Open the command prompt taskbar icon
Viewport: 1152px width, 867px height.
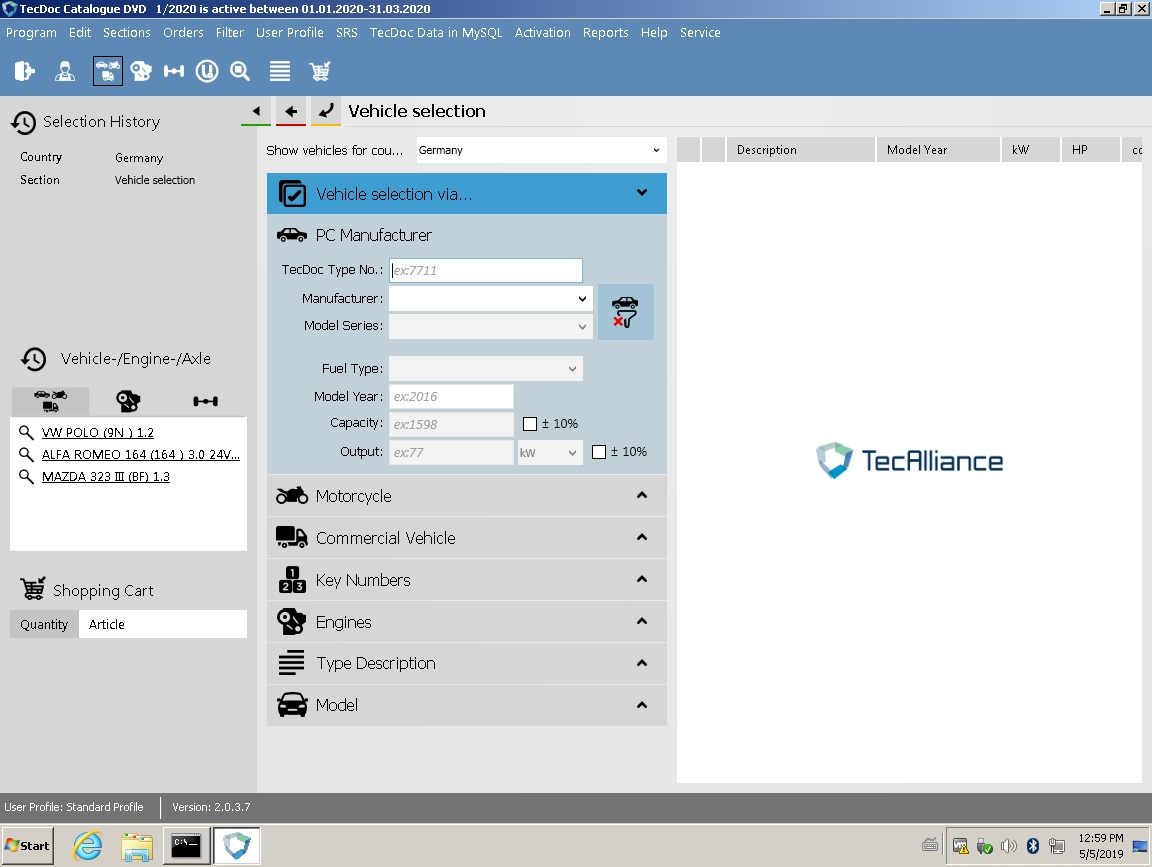click(x=185, y=846)
